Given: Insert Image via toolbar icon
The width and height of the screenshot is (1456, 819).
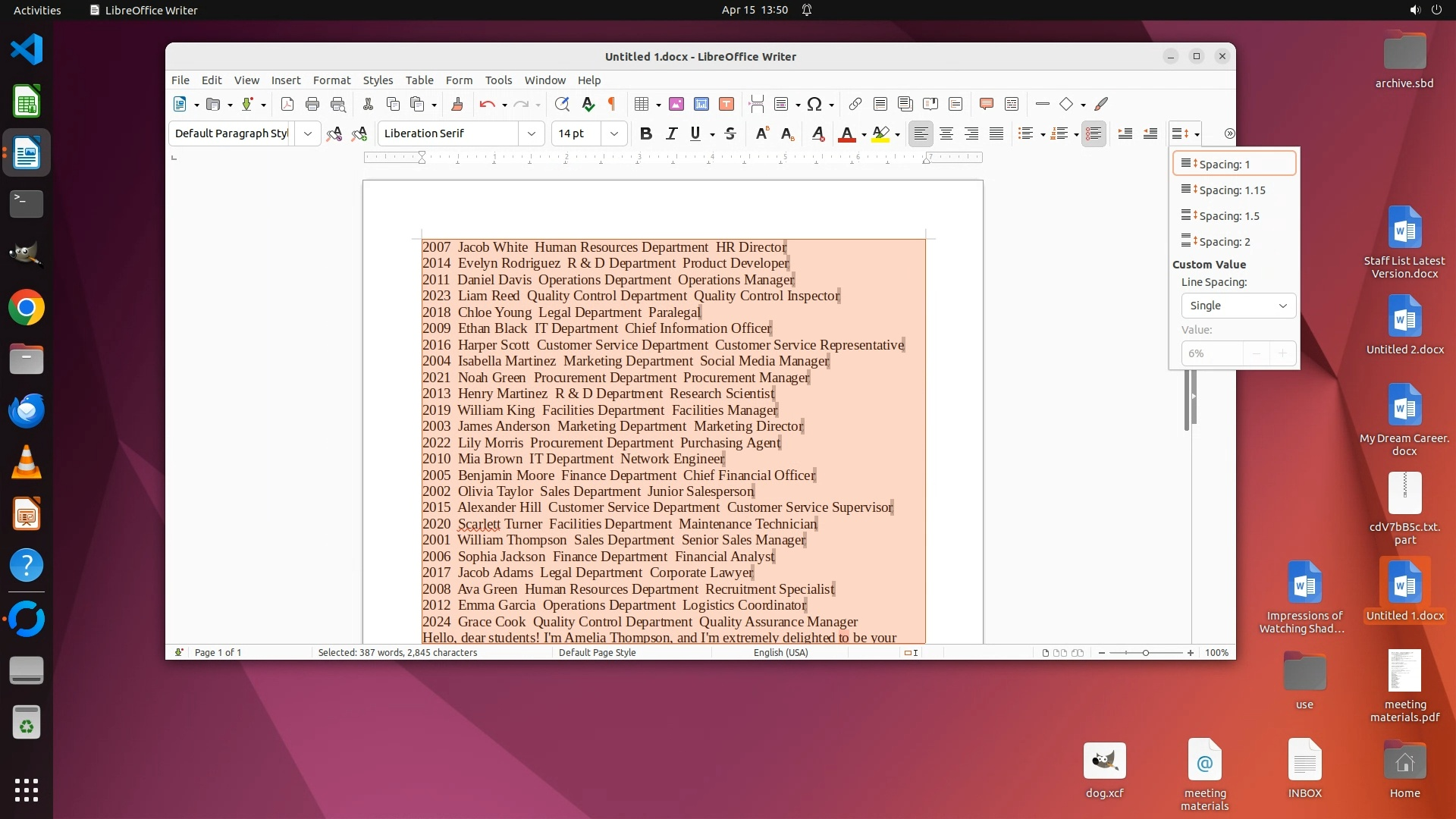Looking at the screenshot, I should 676,105.
